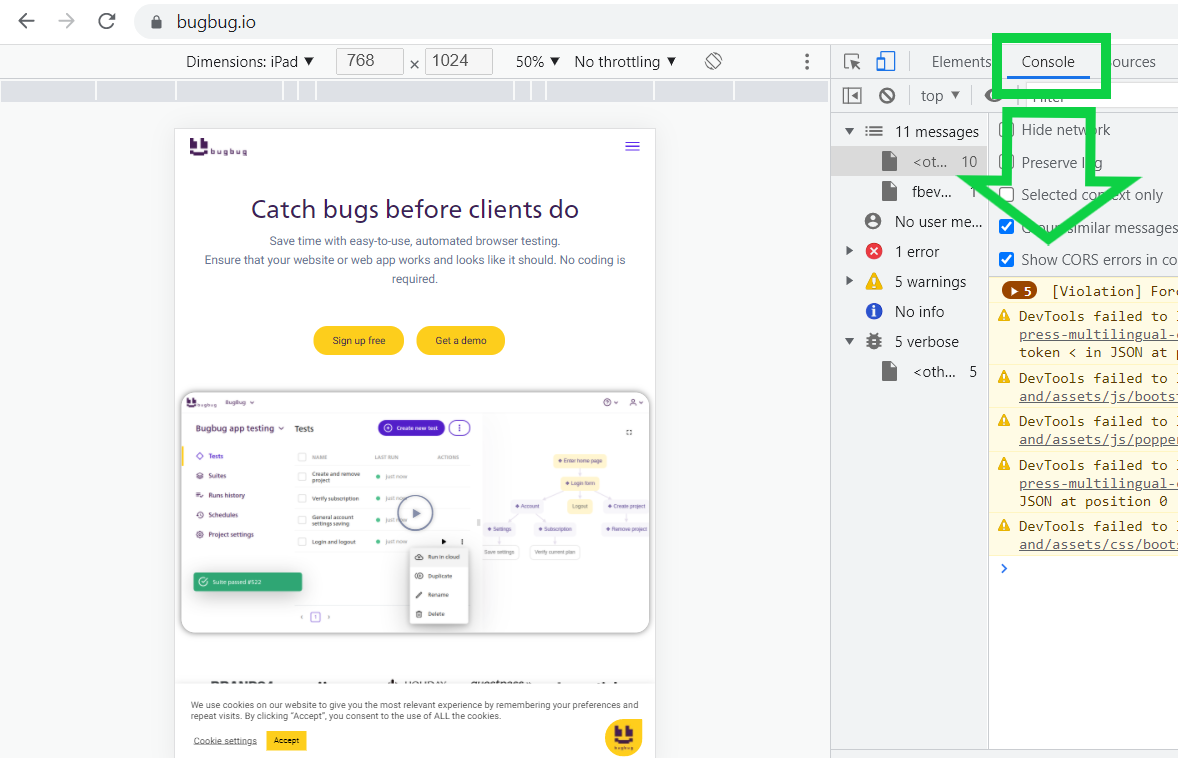Screen dimensions: 1178x758
Task: Open the and/assets/js/boots link
Action: pyautogui.click(x=1098, y=396)
